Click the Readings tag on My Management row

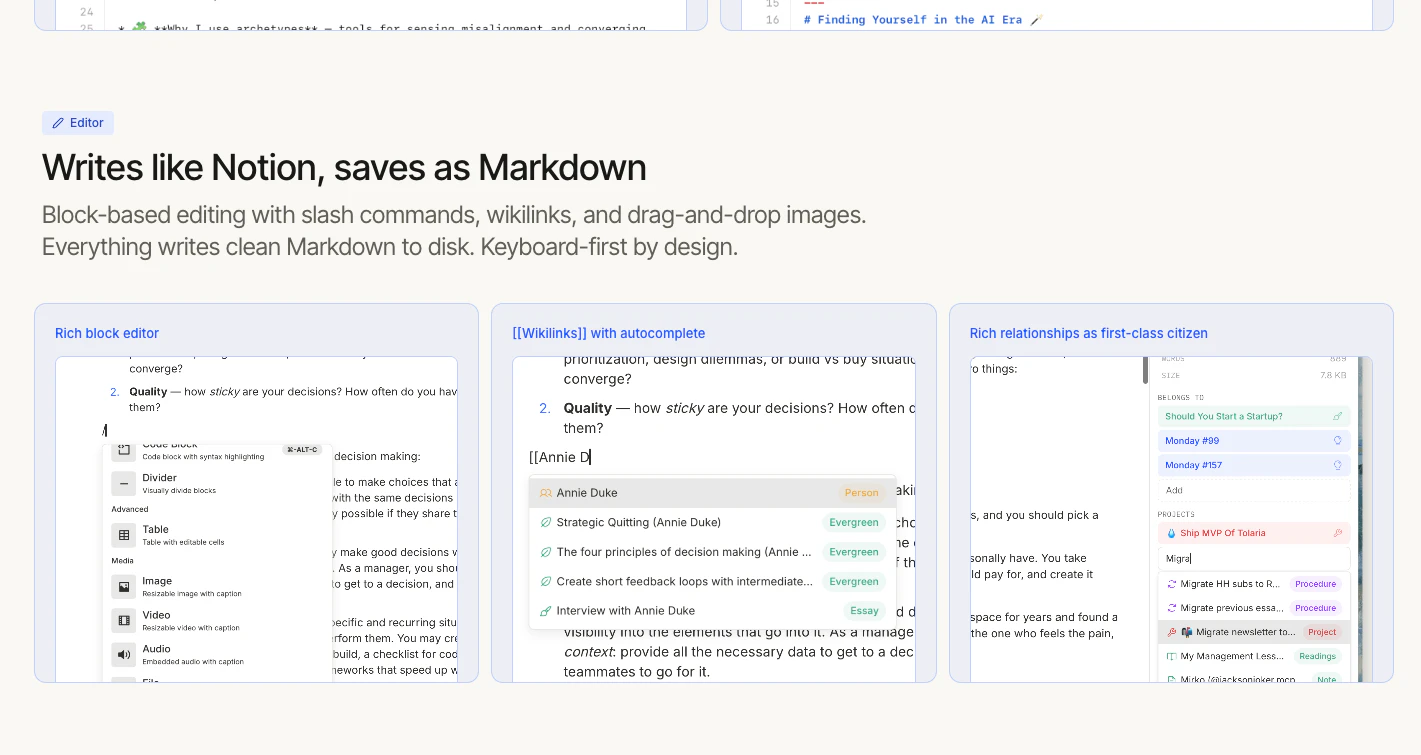(1317, 656)
